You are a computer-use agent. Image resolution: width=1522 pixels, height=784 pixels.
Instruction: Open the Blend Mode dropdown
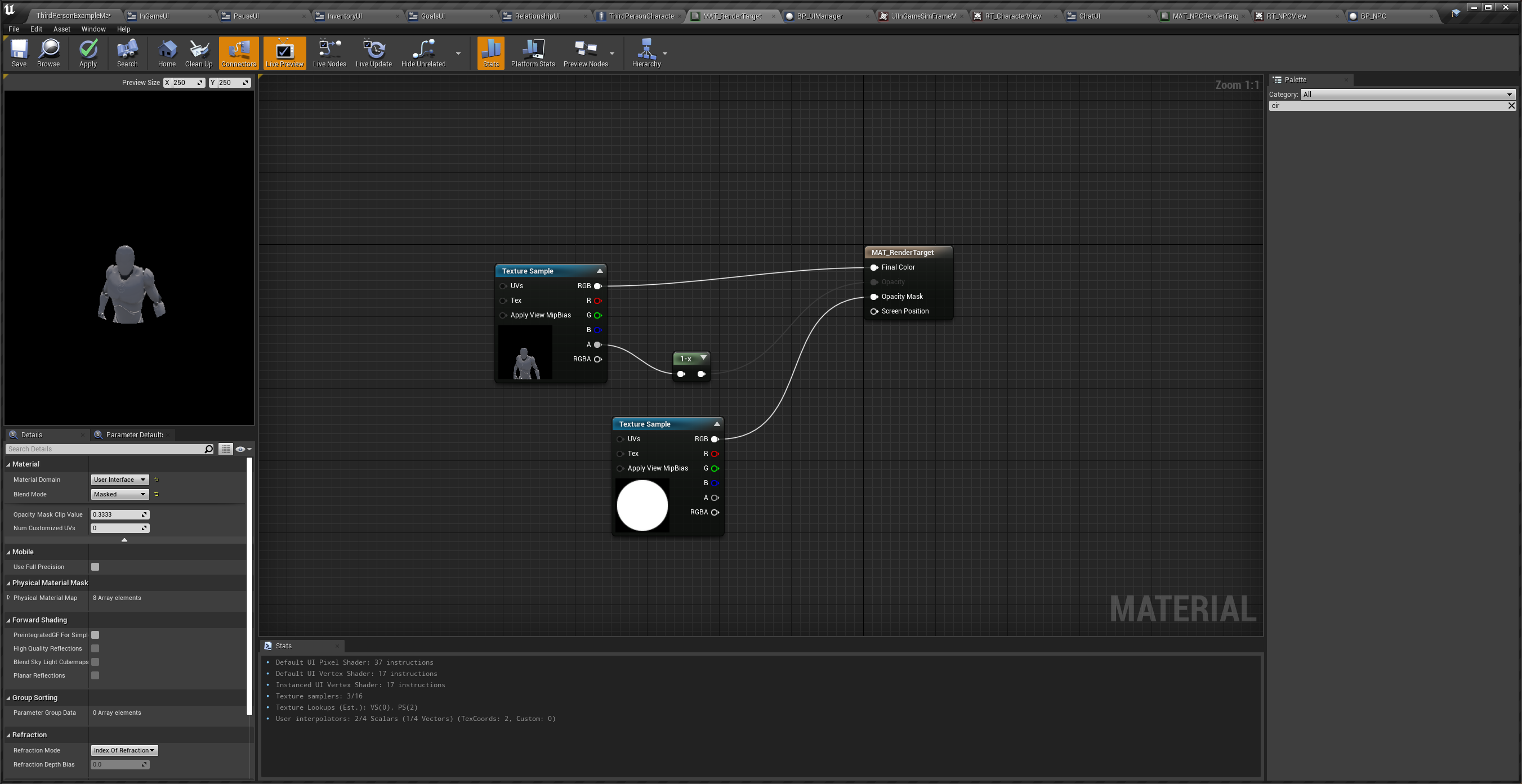click(x=119, y=494)
